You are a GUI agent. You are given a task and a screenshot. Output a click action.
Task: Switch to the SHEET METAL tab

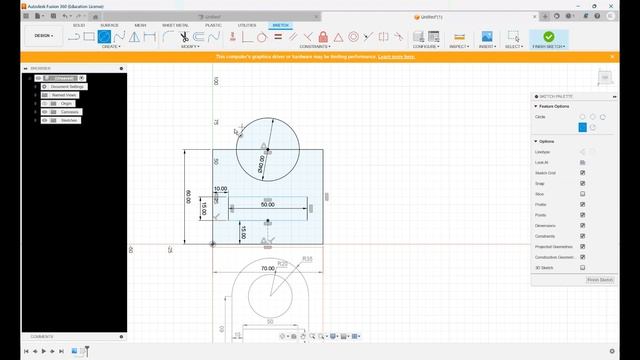click(x=175, y=25)
